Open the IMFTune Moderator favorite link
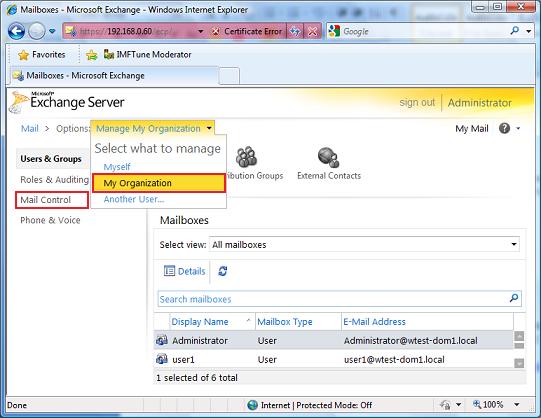 pos(147,54)
